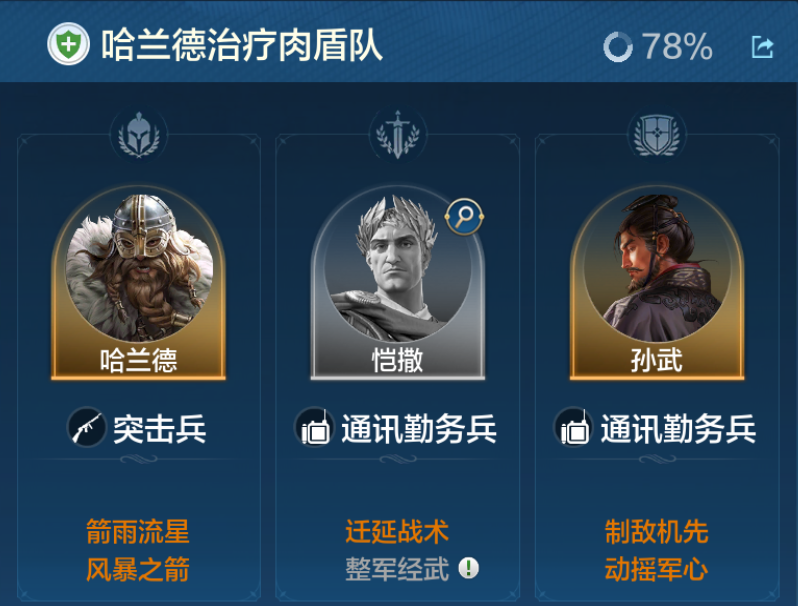Select the 哈兰德 hero portrait
The height and width of the screenshot is (606, 798).
click(138, 282)
